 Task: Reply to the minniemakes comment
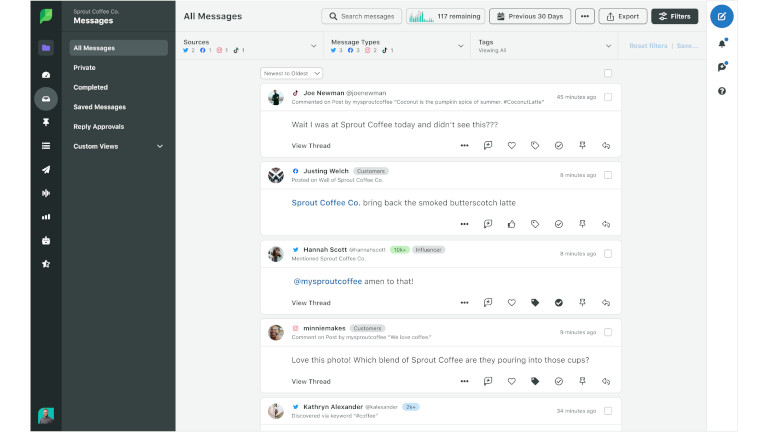pos(606,381)
